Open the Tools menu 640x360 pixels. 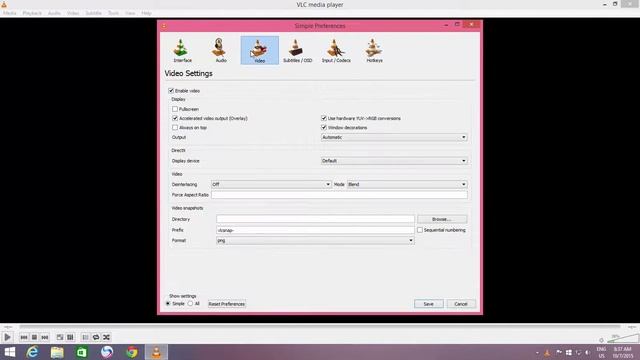[113, 13]
